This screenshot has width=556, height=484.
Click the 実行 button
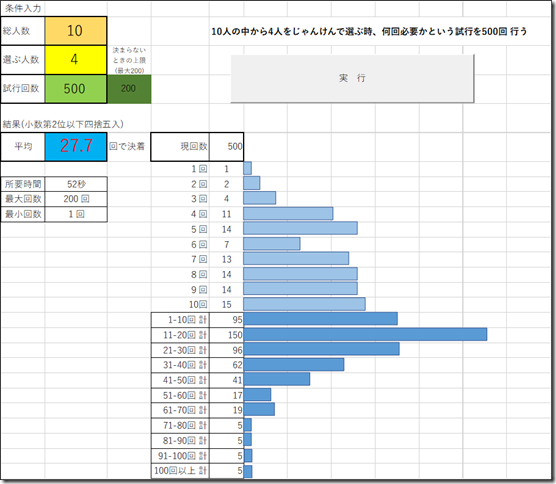pos(352,78)
